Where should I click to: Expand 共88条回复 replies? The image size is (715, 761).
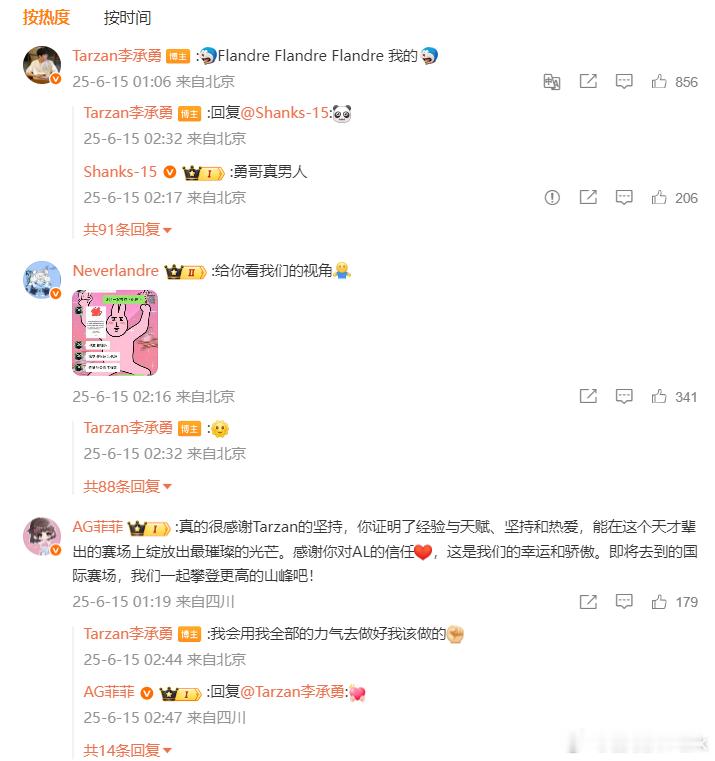tap(127, 486)
